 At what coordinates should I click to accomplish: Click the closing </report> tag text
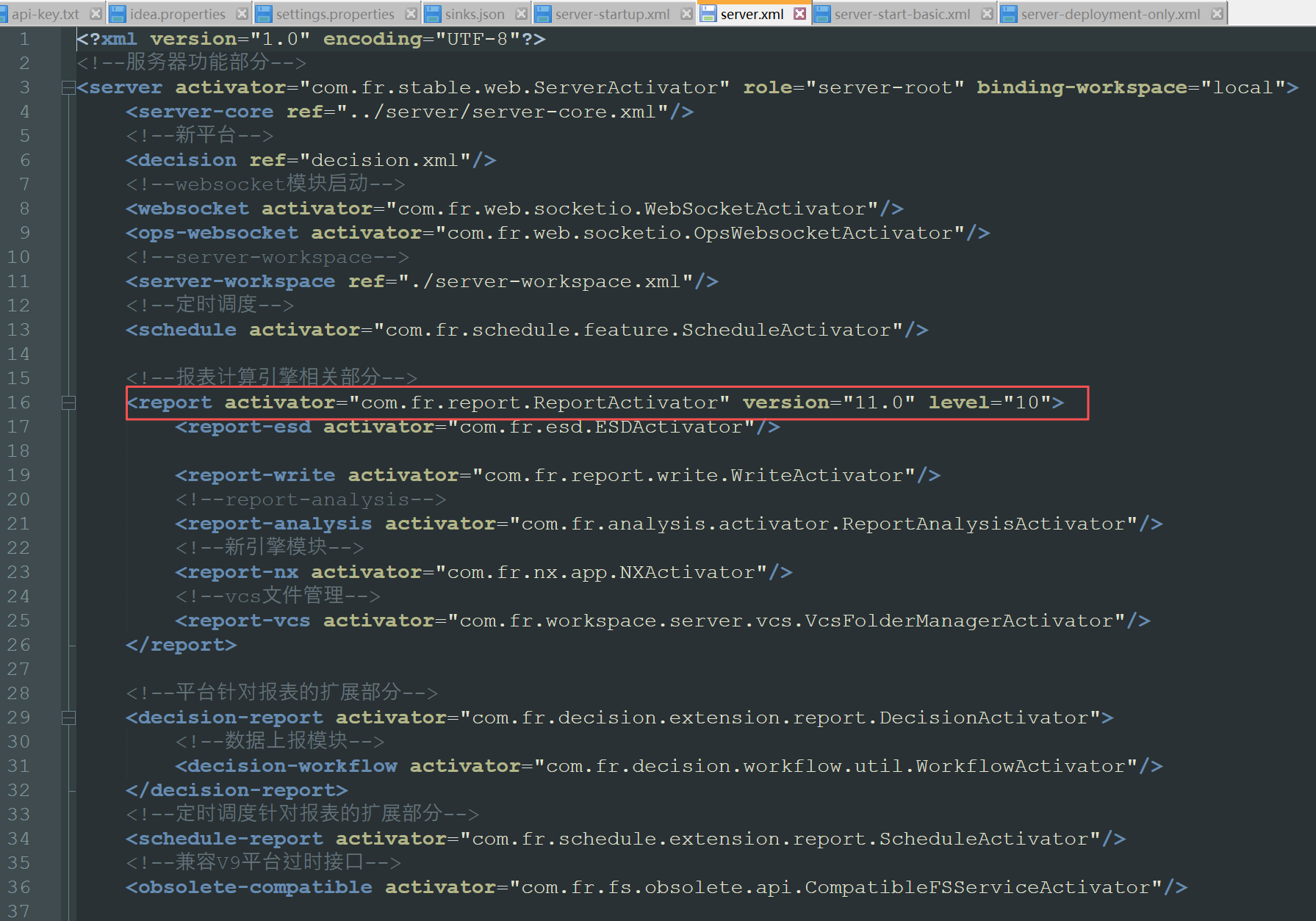tap(181, 645)
